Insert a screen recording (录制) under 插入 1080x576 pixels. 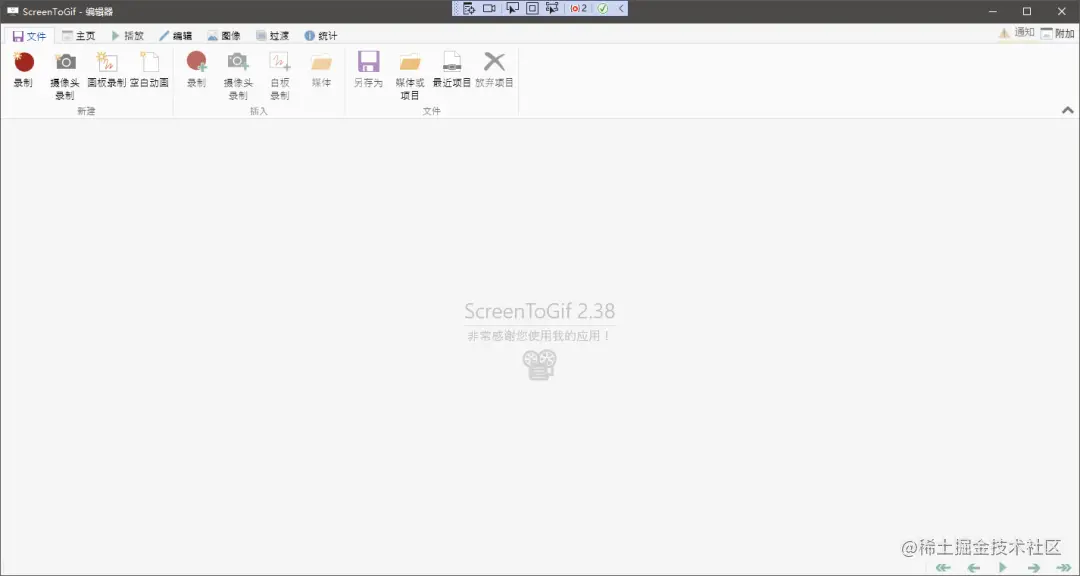[x=196, y=70]
